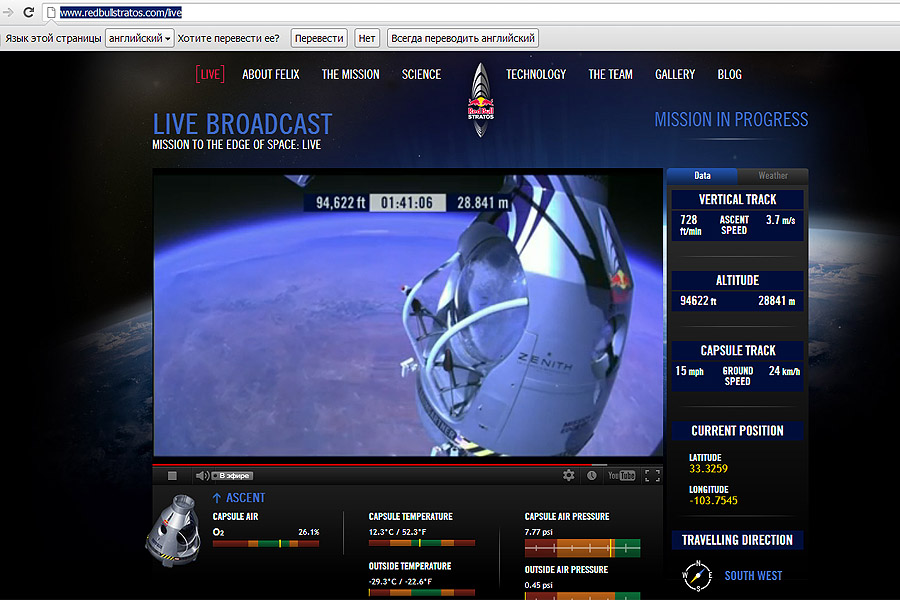Click the compass direction icon

(x=697, y=575)
